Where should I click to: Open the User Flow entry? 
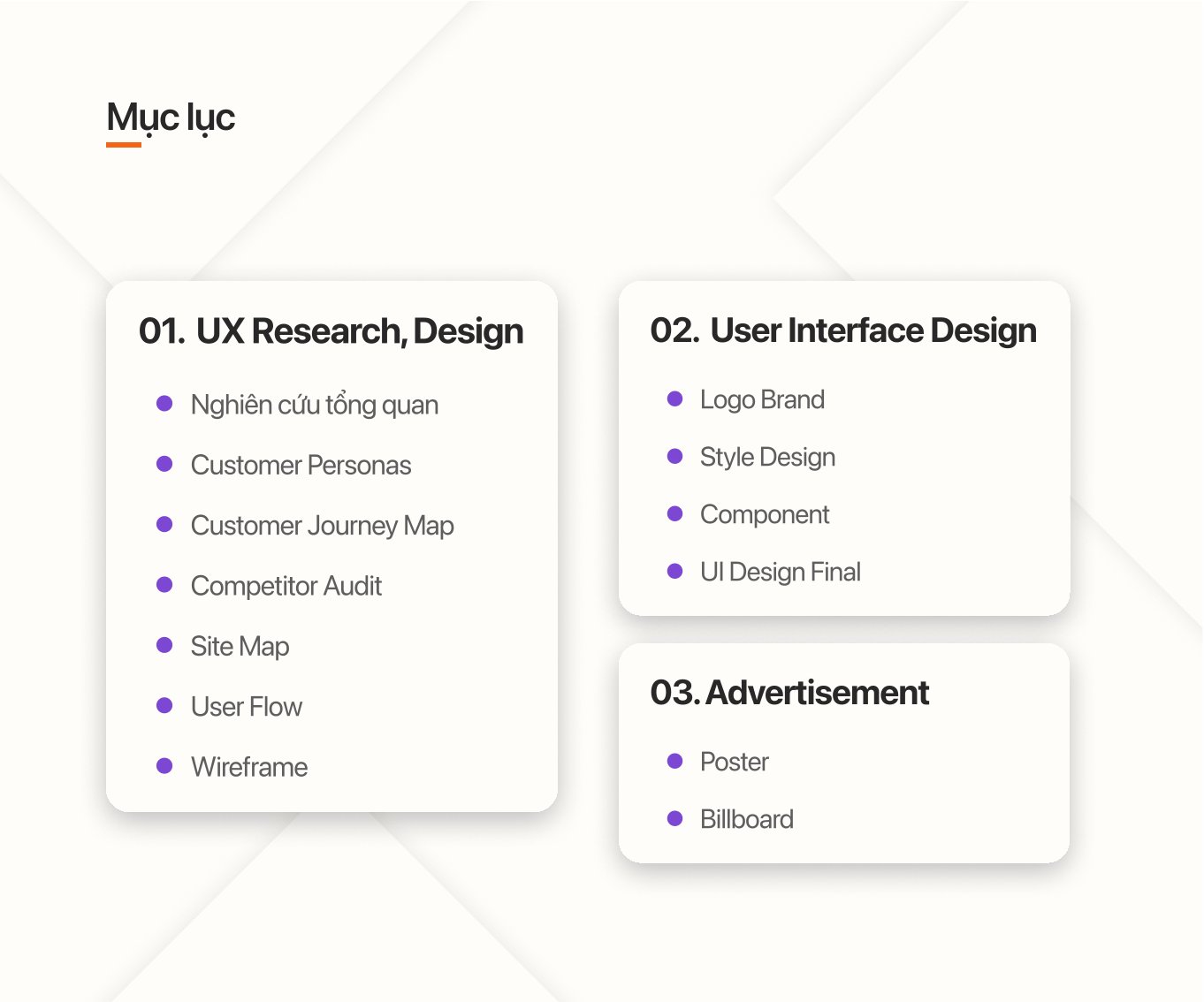247,707
